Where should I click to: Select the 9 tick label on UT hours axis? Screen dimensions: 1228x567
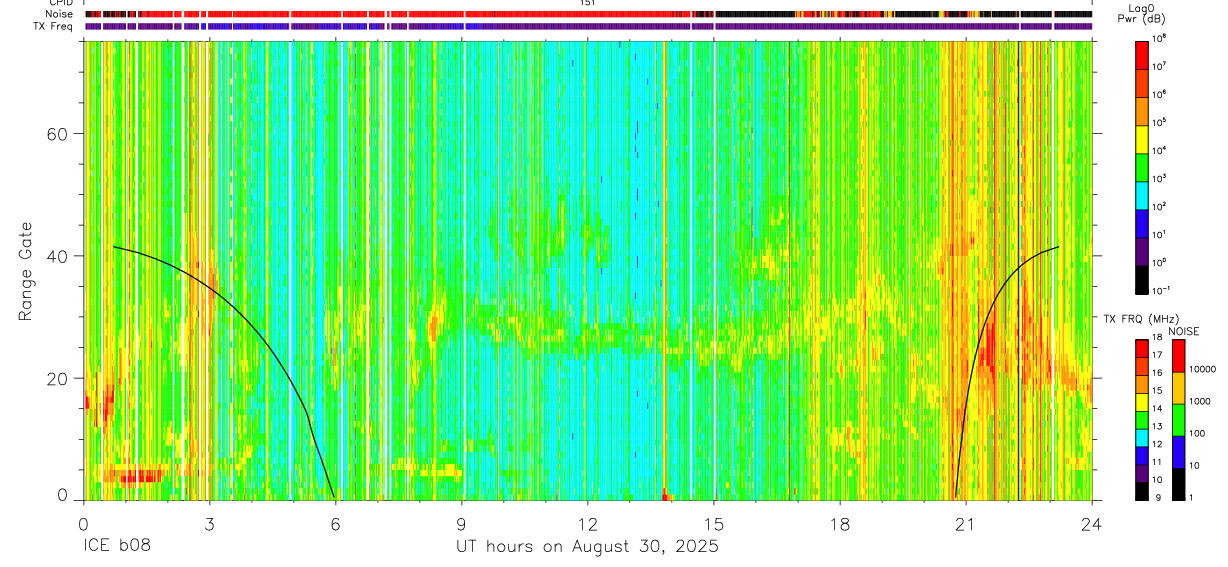(x=461, y=524)
